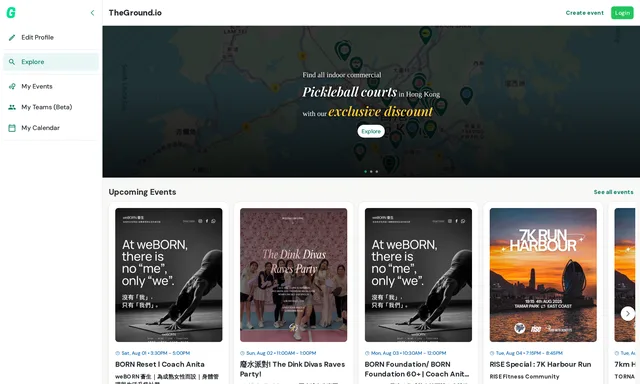Screen dimensions: 640x384
Task: Advance events carousel with right arrow
Action: [628, 313]
